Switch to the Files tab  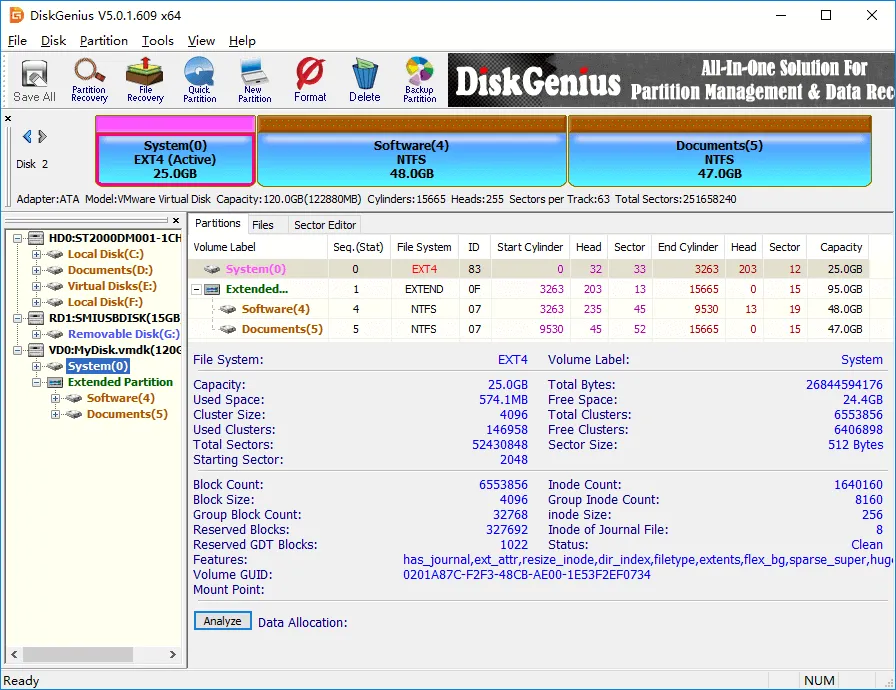click(265, 224)
